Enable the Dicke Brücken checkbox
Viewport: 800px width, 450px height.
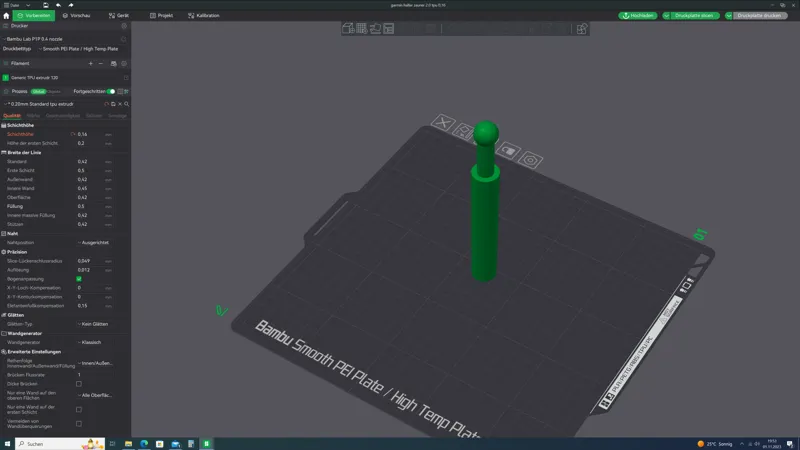pos(79,384)
